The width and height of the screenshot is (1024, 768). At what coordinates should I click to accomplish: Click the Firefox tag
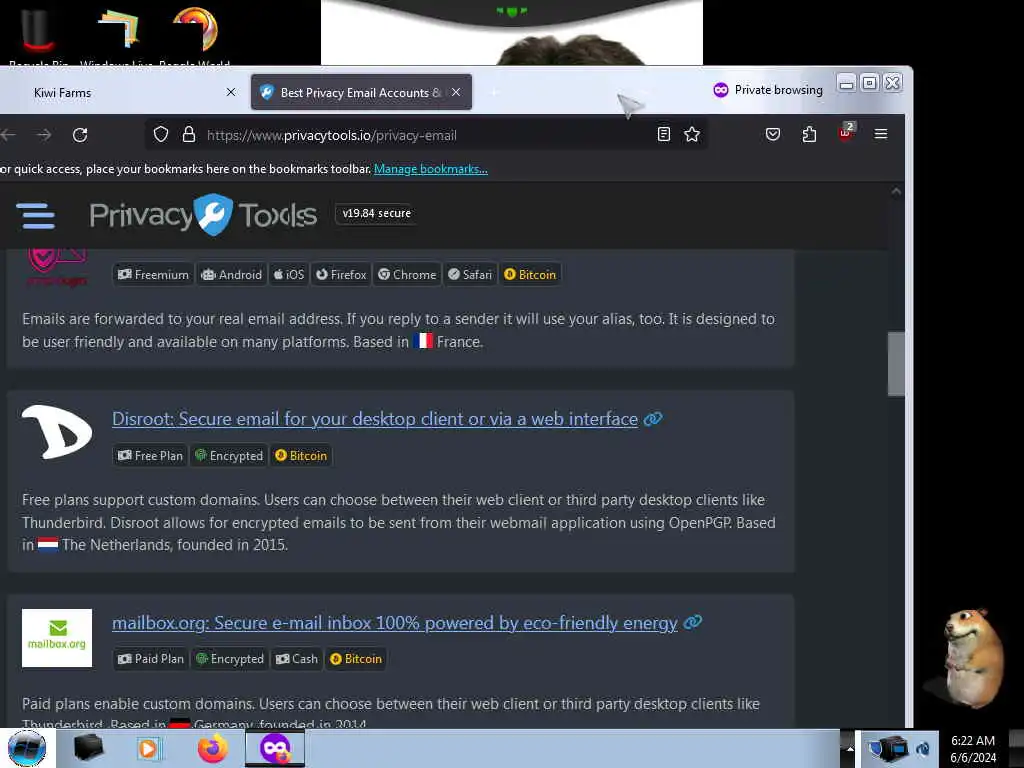(341, 275)
